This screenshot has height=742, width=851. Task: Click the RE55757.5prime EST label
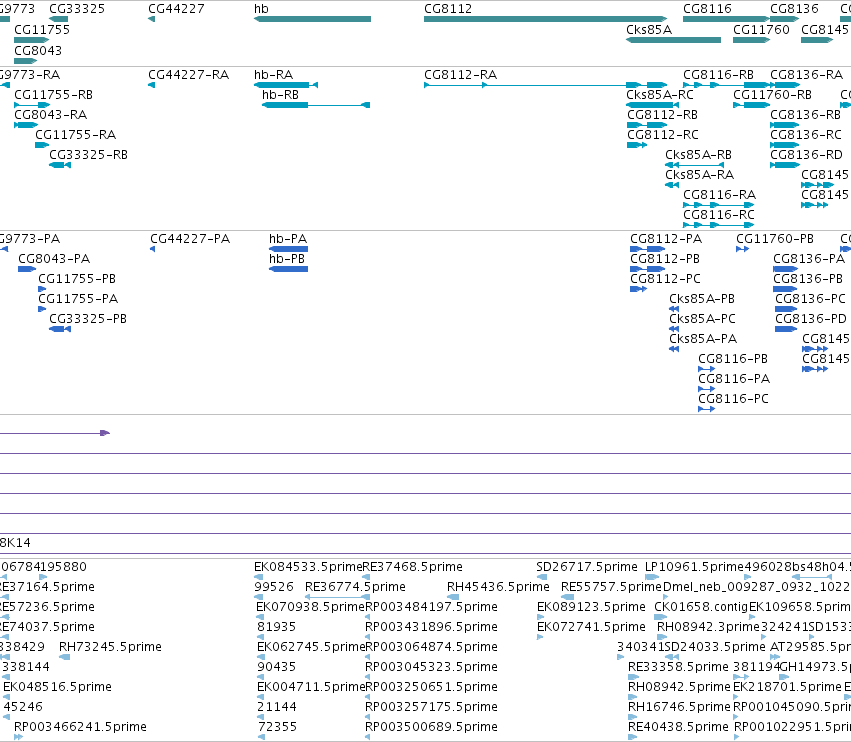coord(612,587)
